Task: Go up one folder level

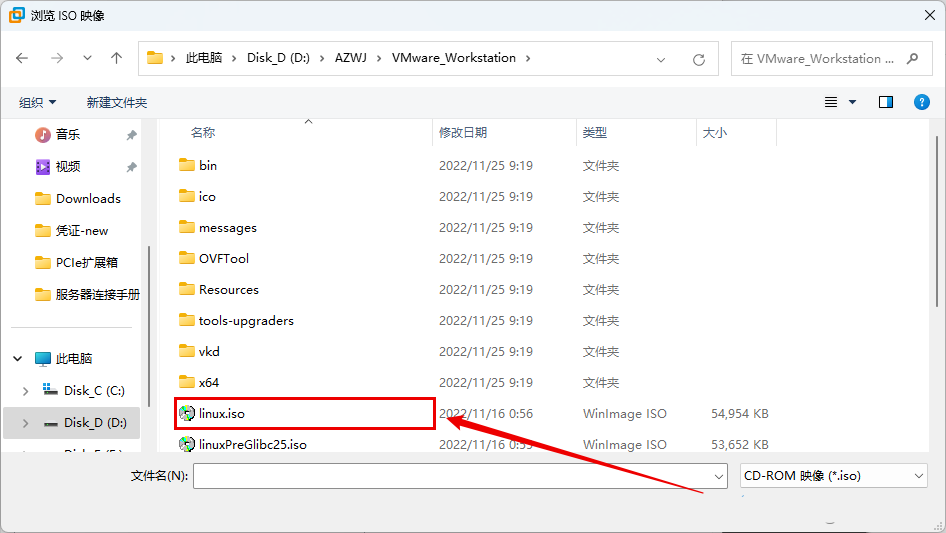Action: [x=116, y=58]
